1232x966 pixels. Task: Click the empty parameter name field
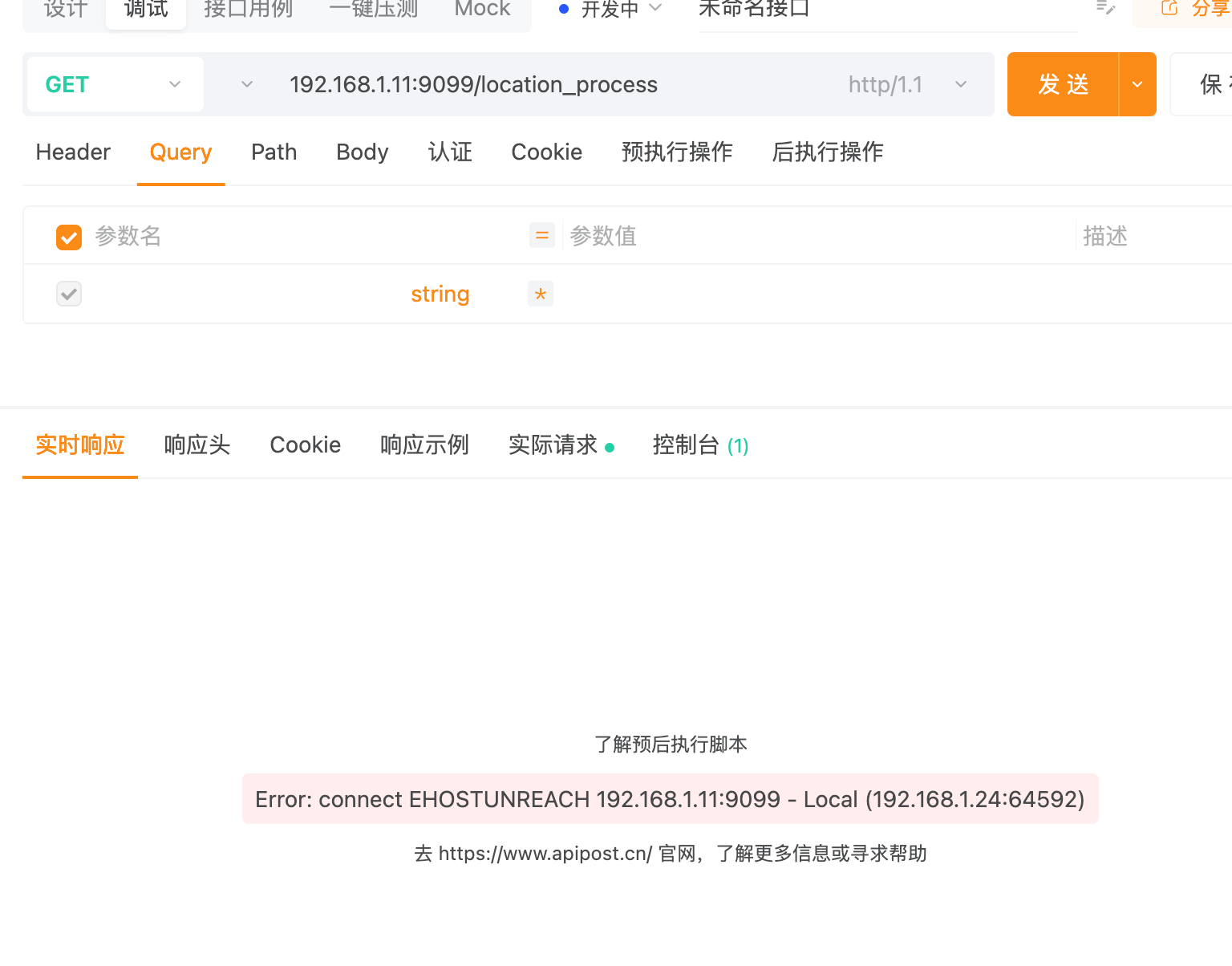(245, 294)
